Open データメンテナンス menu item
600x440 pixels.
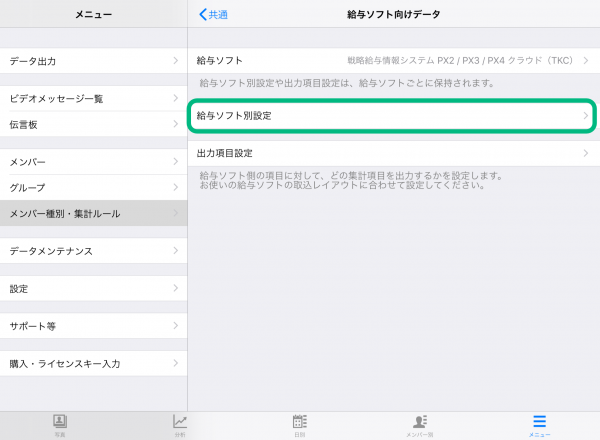tap(93, 251)
